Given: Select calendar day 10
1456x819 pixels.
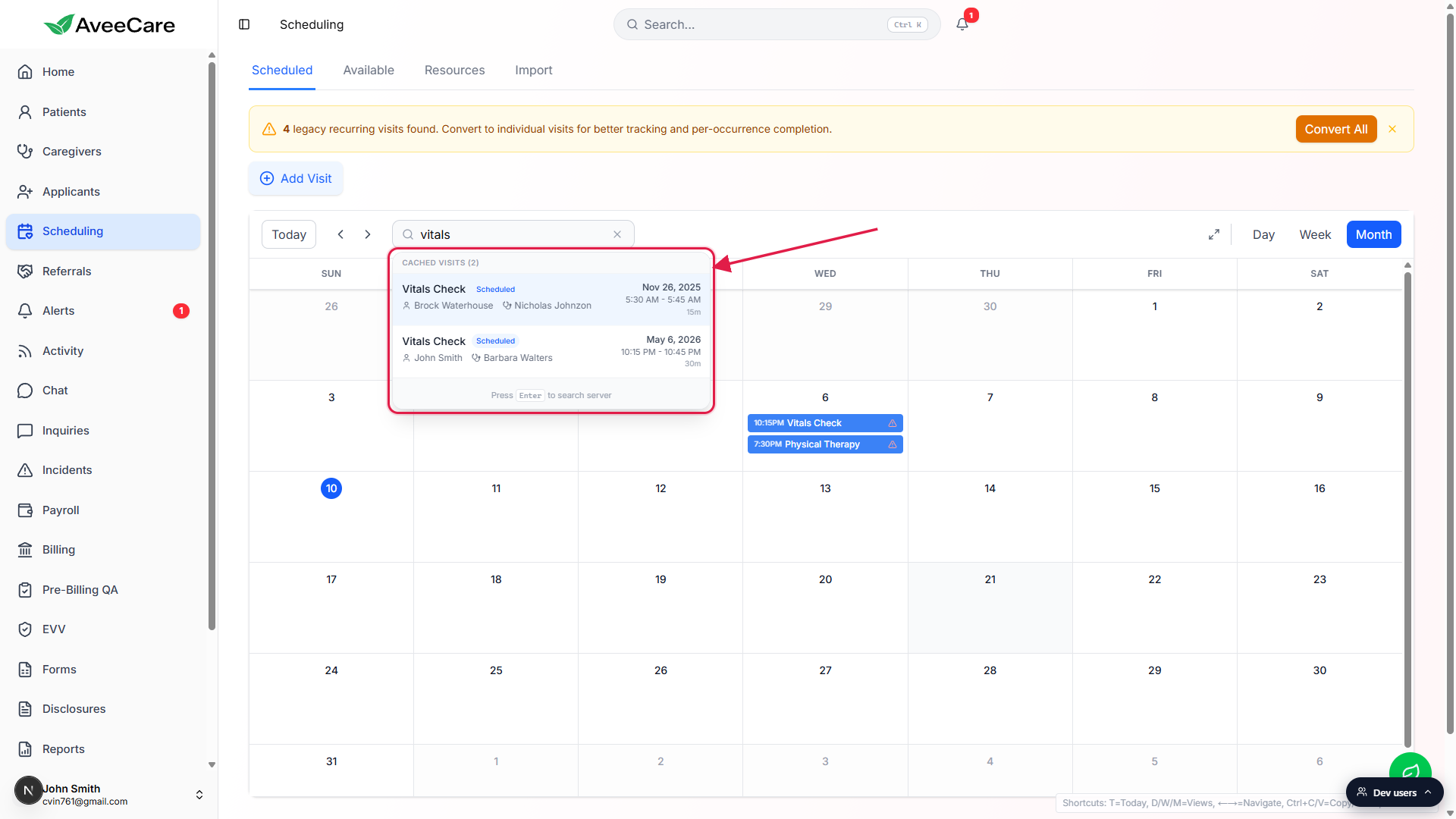Looking at the screenshot, I should (331, 488).
